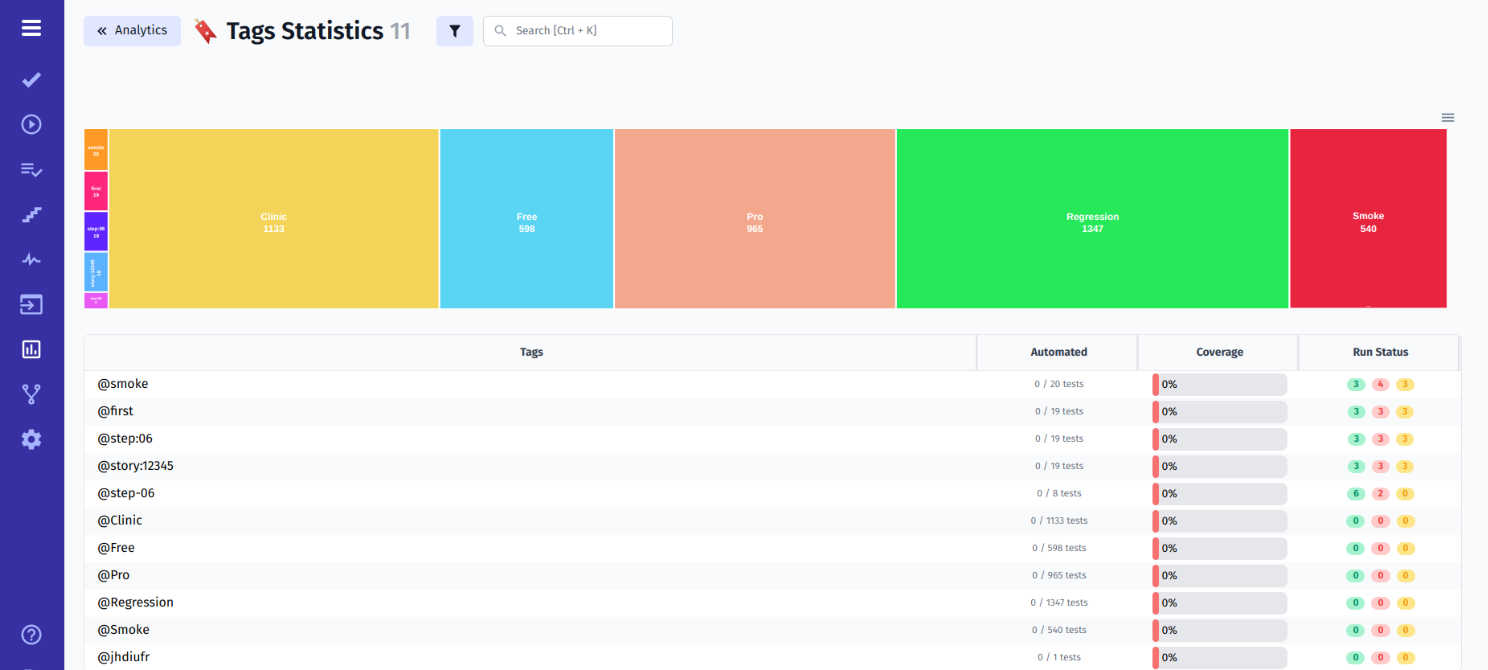The width and height of the screenshot is (1488, 670).
Task: Open Settings via the gear icon
Action: (x=30, y=439)
